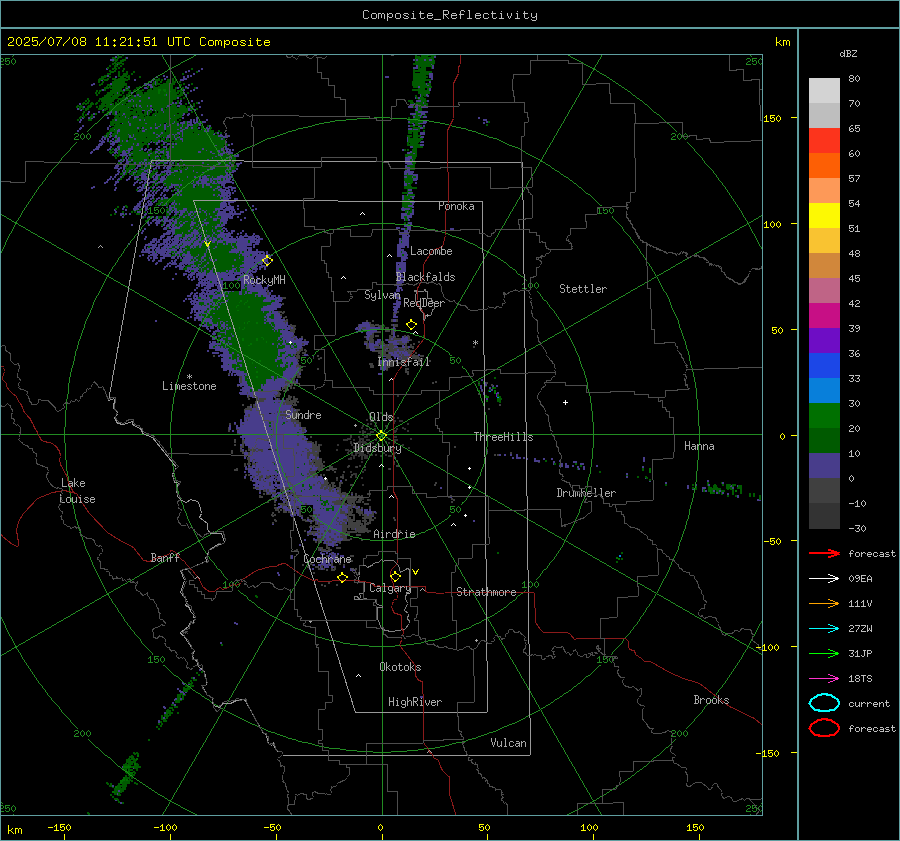Click the Strathmore city label

[486, 592]
